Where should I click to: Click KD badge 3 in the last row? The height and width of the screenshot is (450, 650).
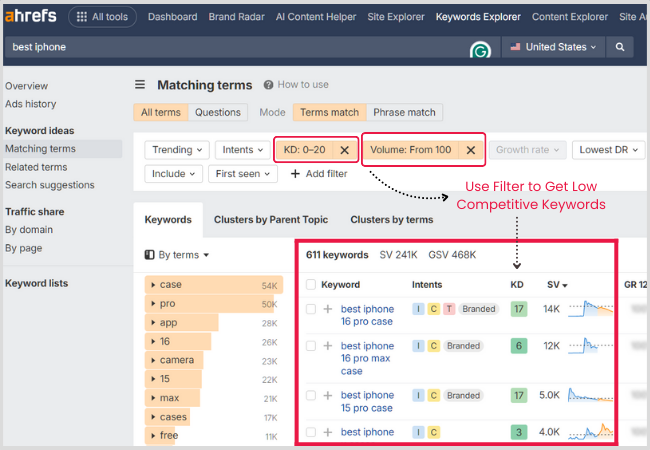tap(519, 432)
